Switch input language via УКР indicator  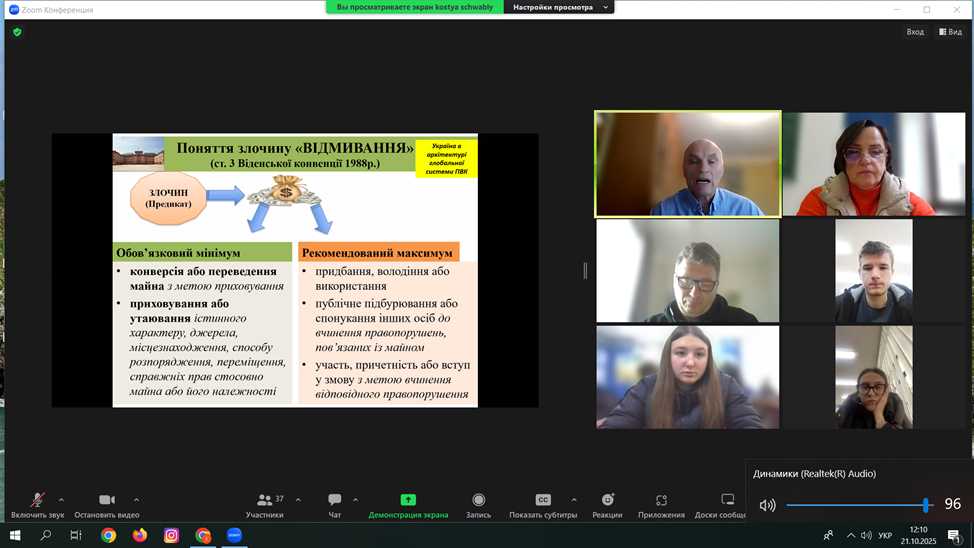tap(885, 536)
